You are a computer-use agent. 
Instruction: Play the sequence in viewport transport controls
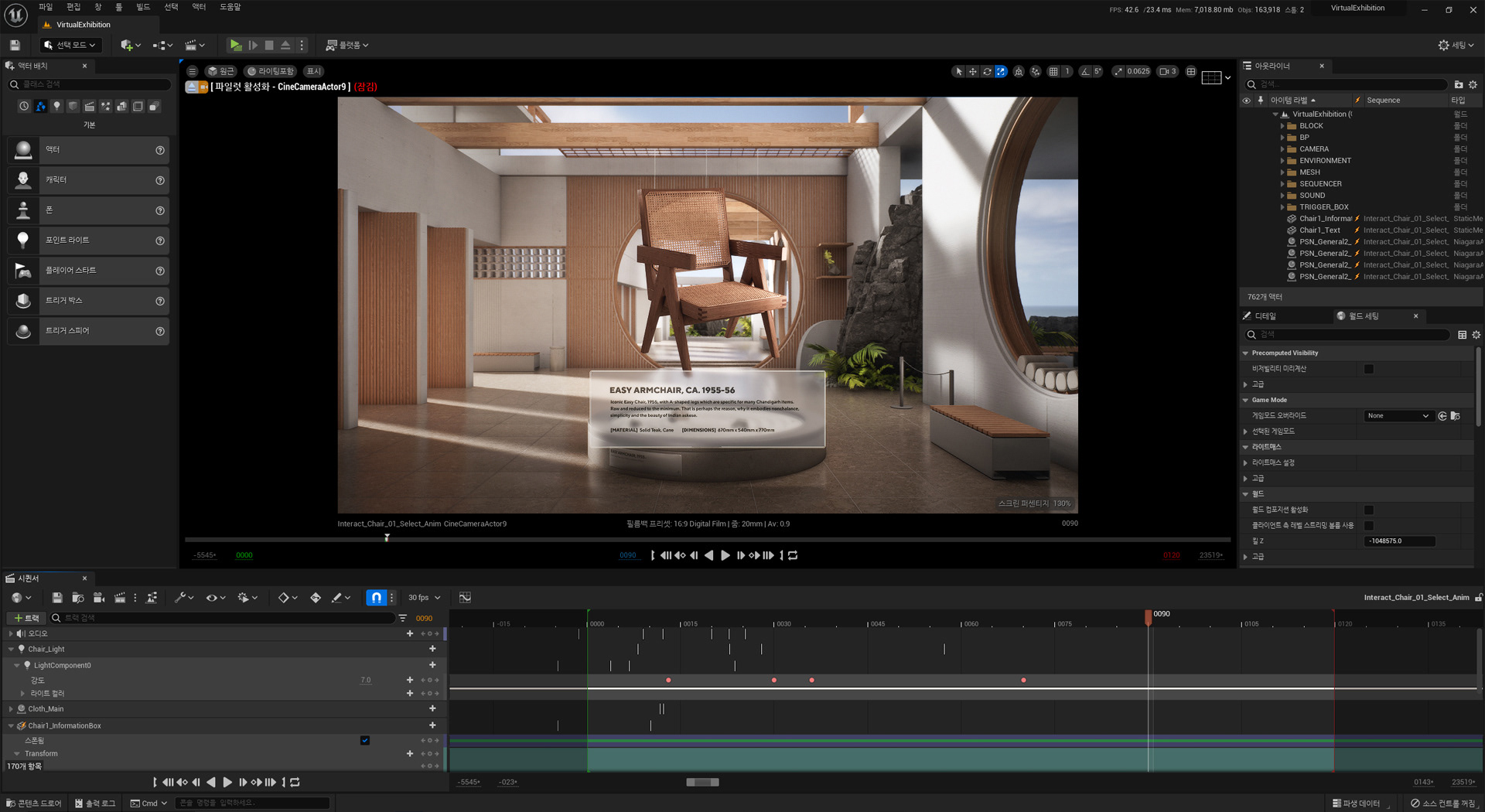pyautogui.click(x=725, y=555)
